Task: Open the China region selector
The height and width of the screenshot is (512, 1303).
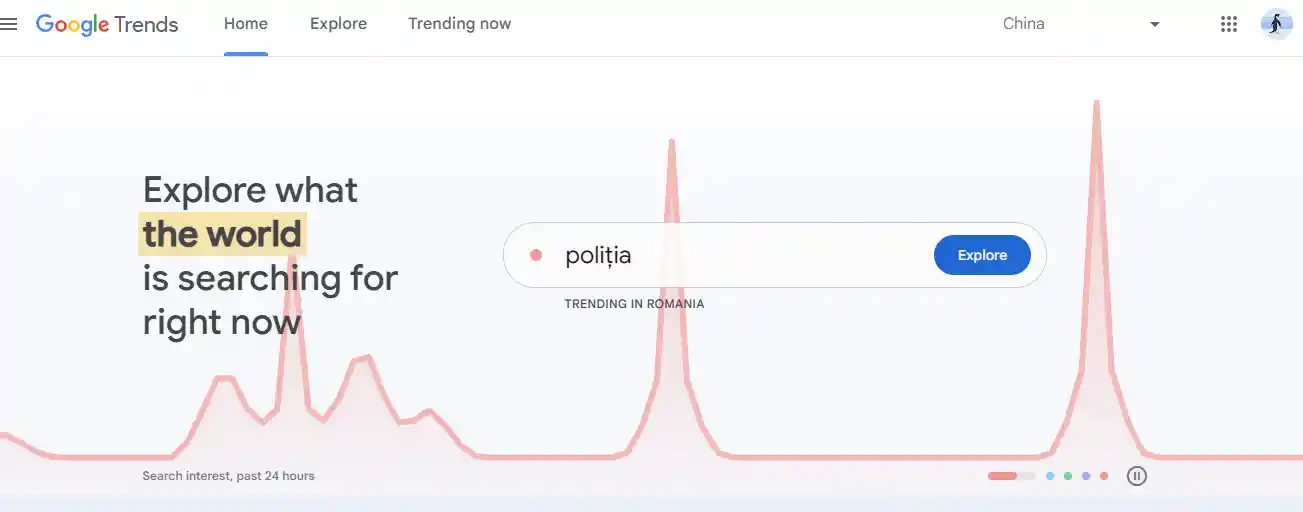Action: (x=1024, y=24)
